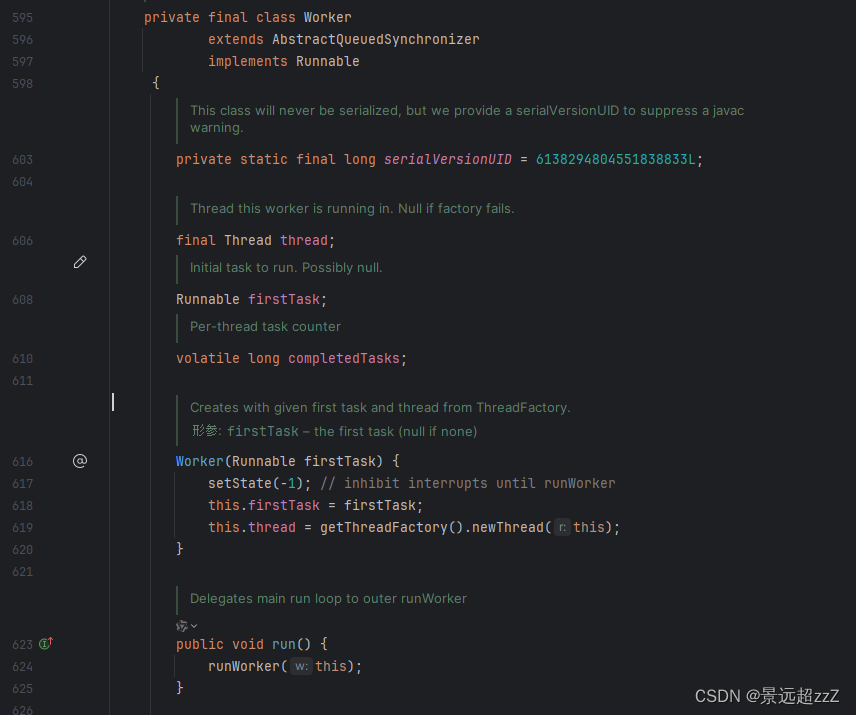Expand the chevron next to the AI assistant icon
Image resolution: width=856 pixels, height=715 pixels.
coord(193,624)
